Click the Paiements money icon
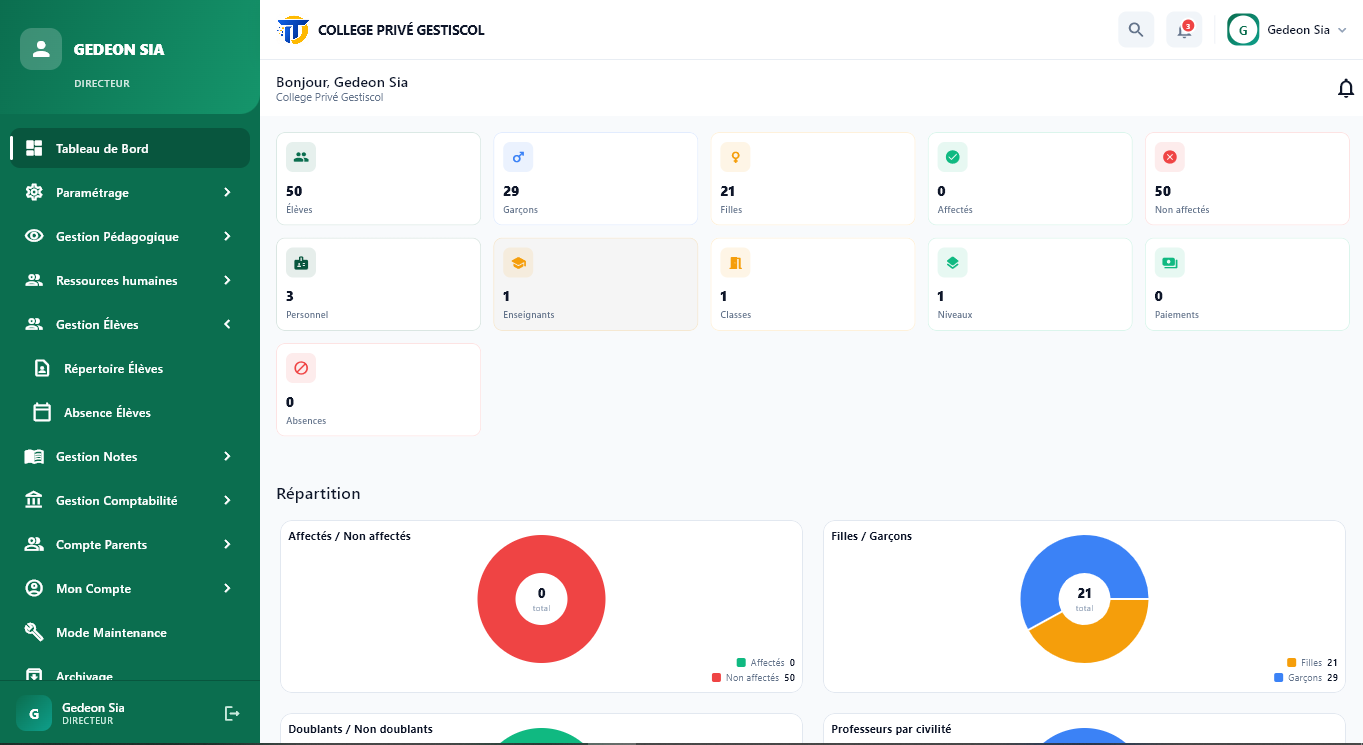Viewport: 1363px width, 745px height. [1170, 262]
